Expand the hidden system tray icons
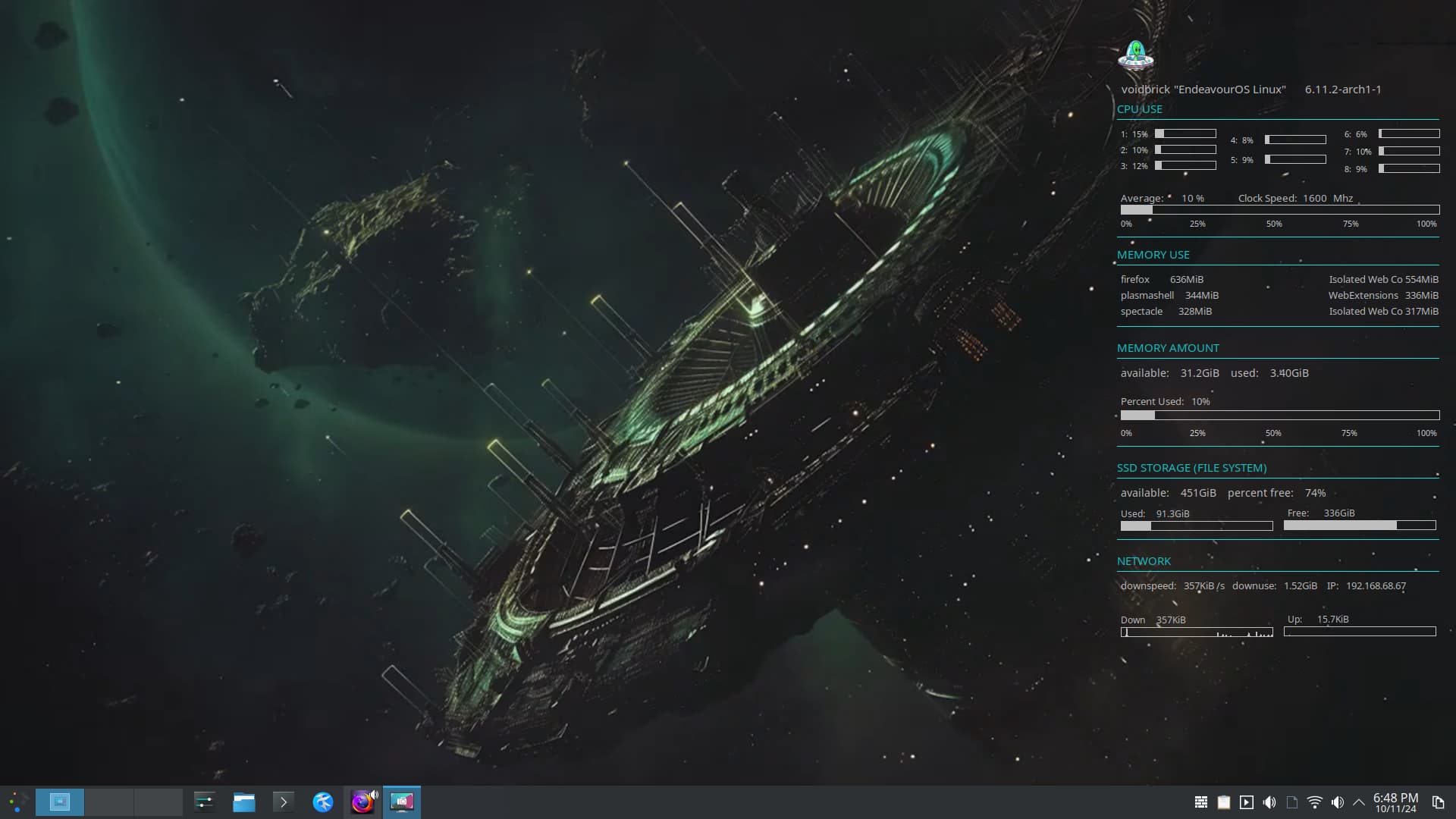1456x819 pixels. 1359,802
